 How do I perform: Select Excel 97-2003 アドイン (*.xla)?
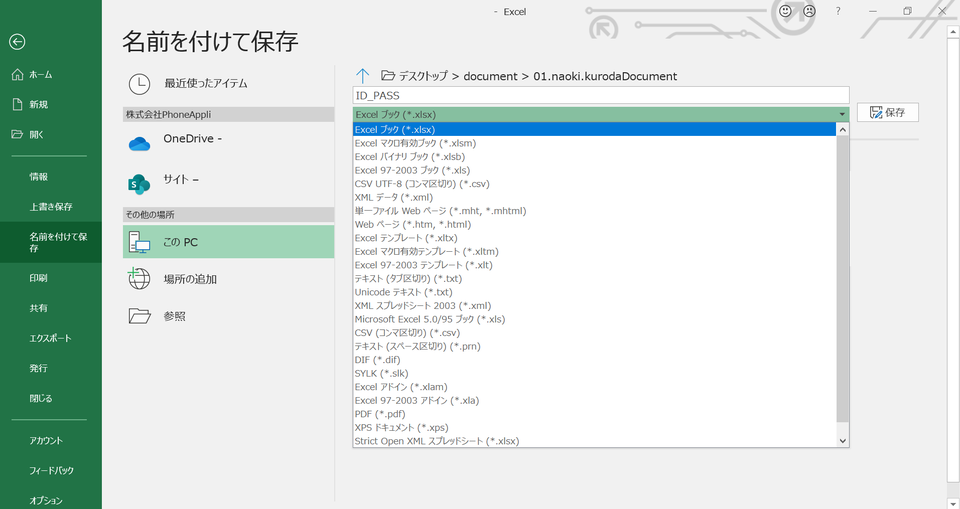594,400
